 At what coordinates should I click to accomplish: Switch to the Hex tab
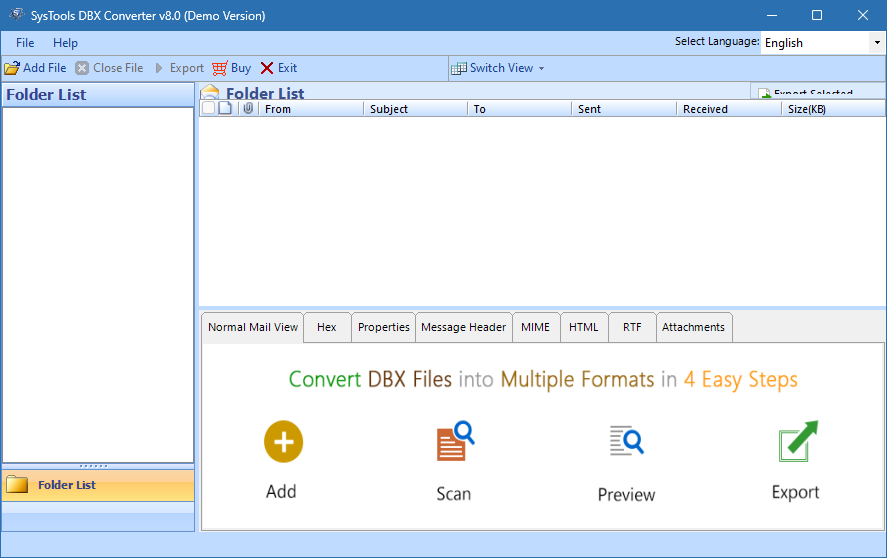point(326,327)
